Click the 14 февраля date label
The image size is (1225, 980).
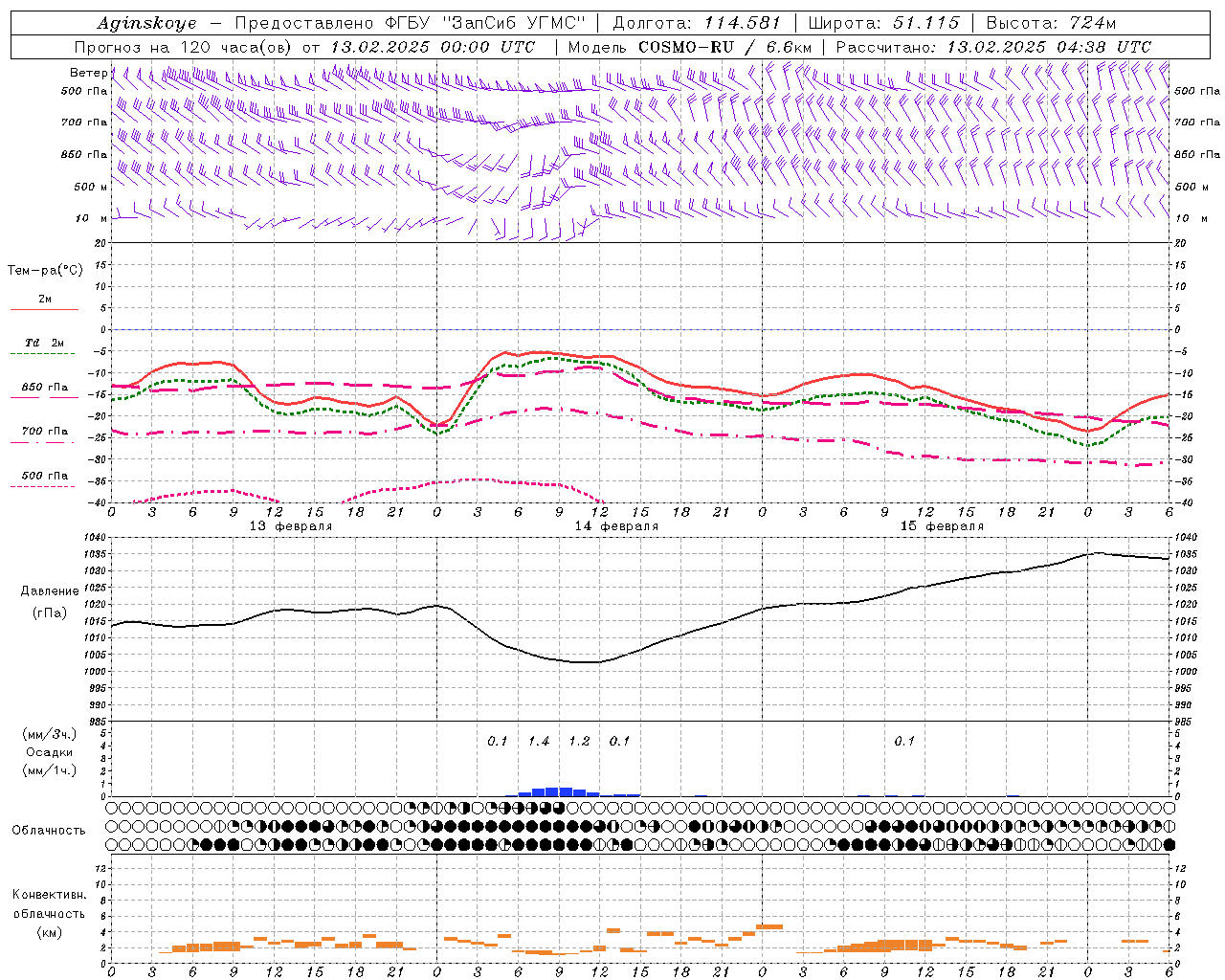click(616, 526)
